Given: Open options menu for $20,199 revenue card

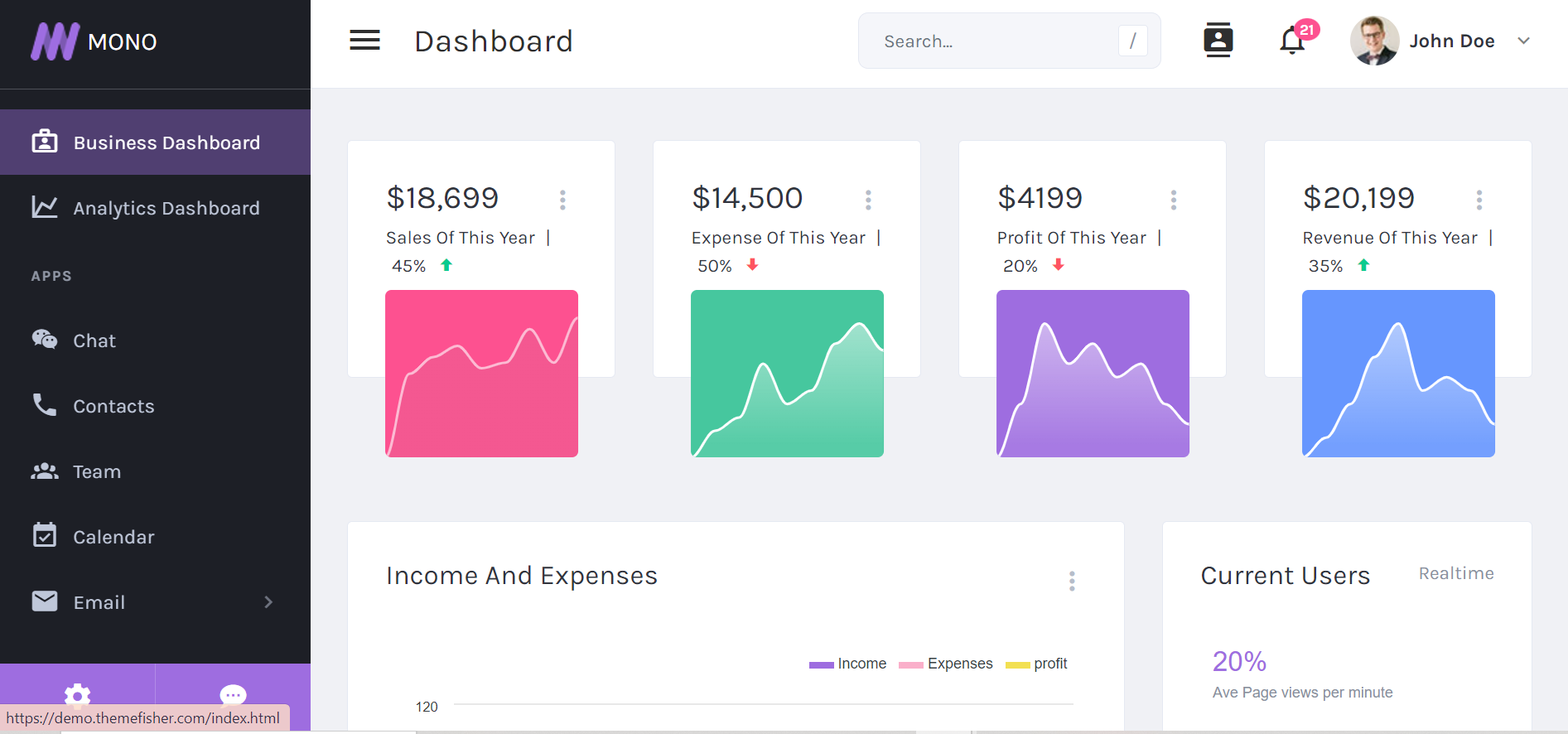Looking at the screenshot, I should (x=1479, y=200).
